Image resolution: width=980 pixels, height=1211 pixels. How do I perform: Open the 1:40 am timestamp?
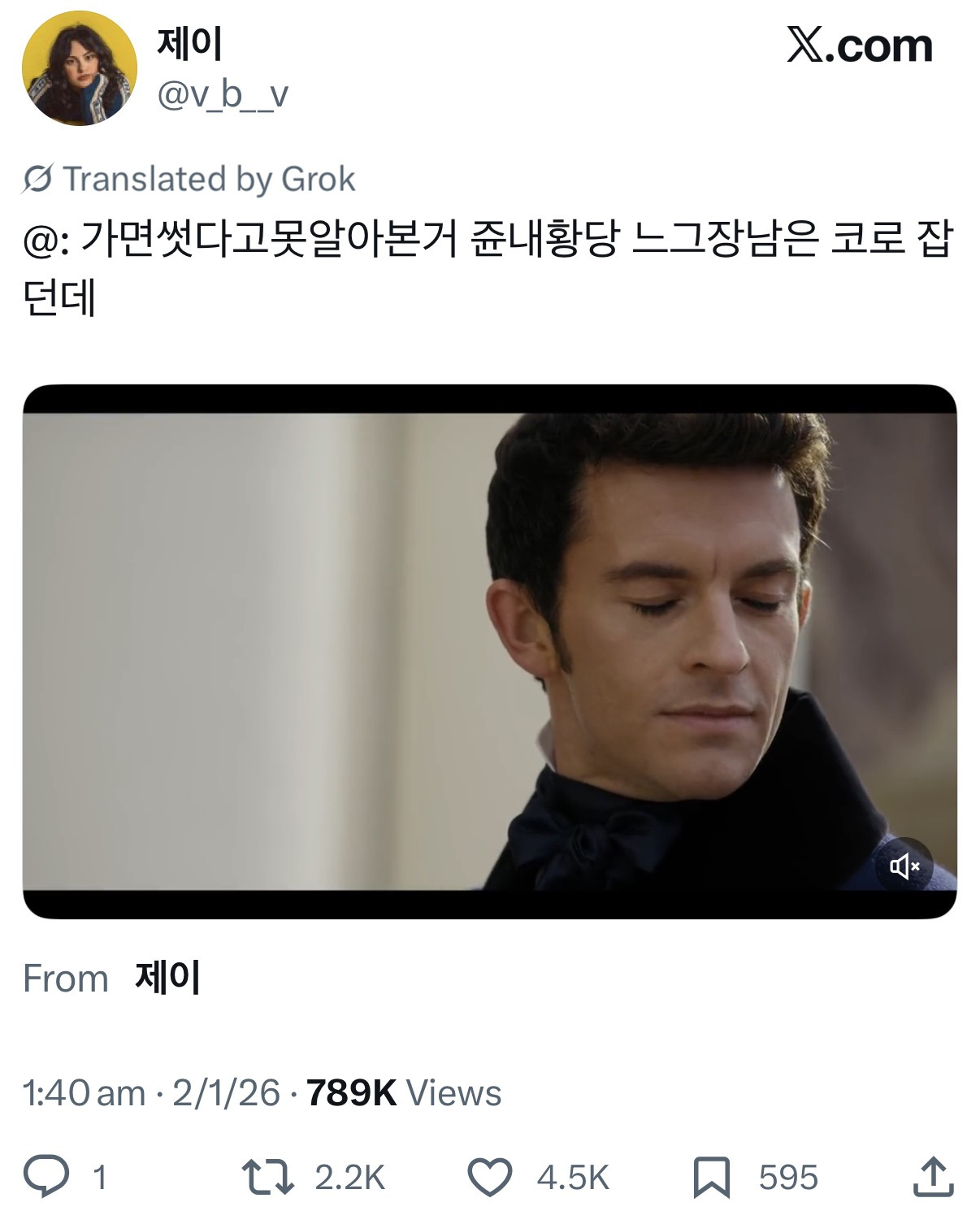pos(84,1093)
